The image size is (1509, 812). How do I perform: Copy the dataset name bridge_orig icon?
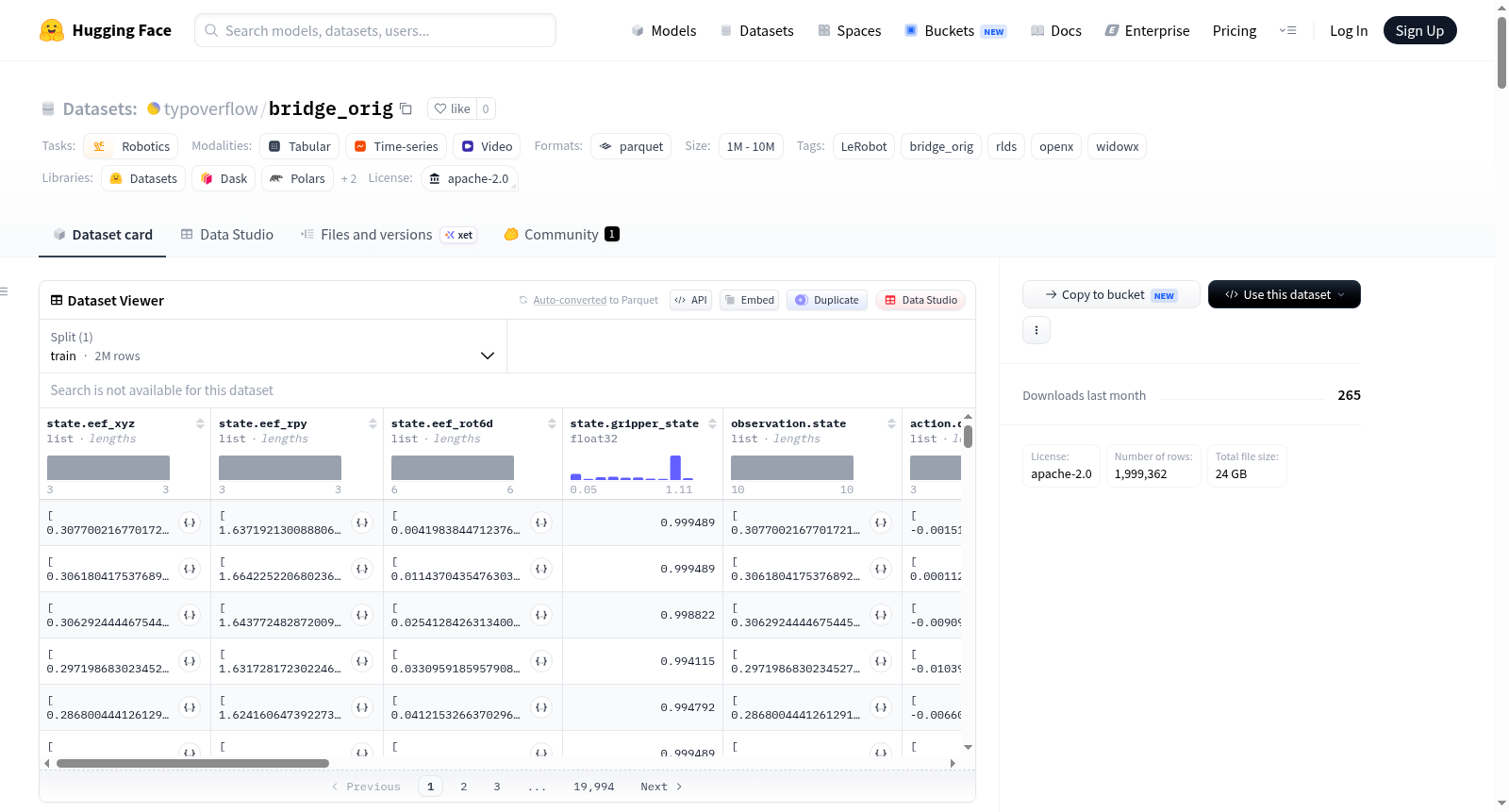(406, 108)
